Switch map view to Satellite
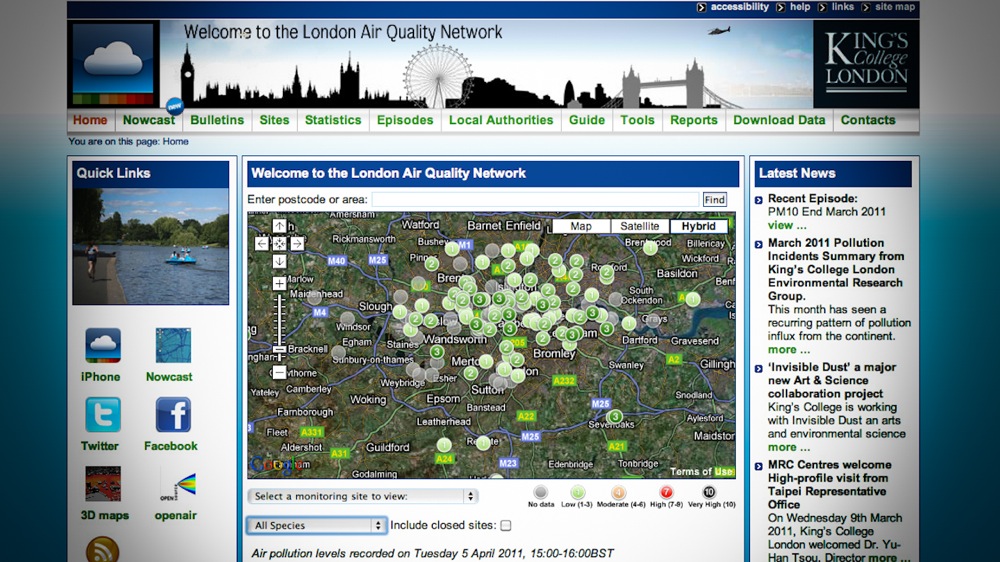1000x562 pixels. click(x=639, y=227)
